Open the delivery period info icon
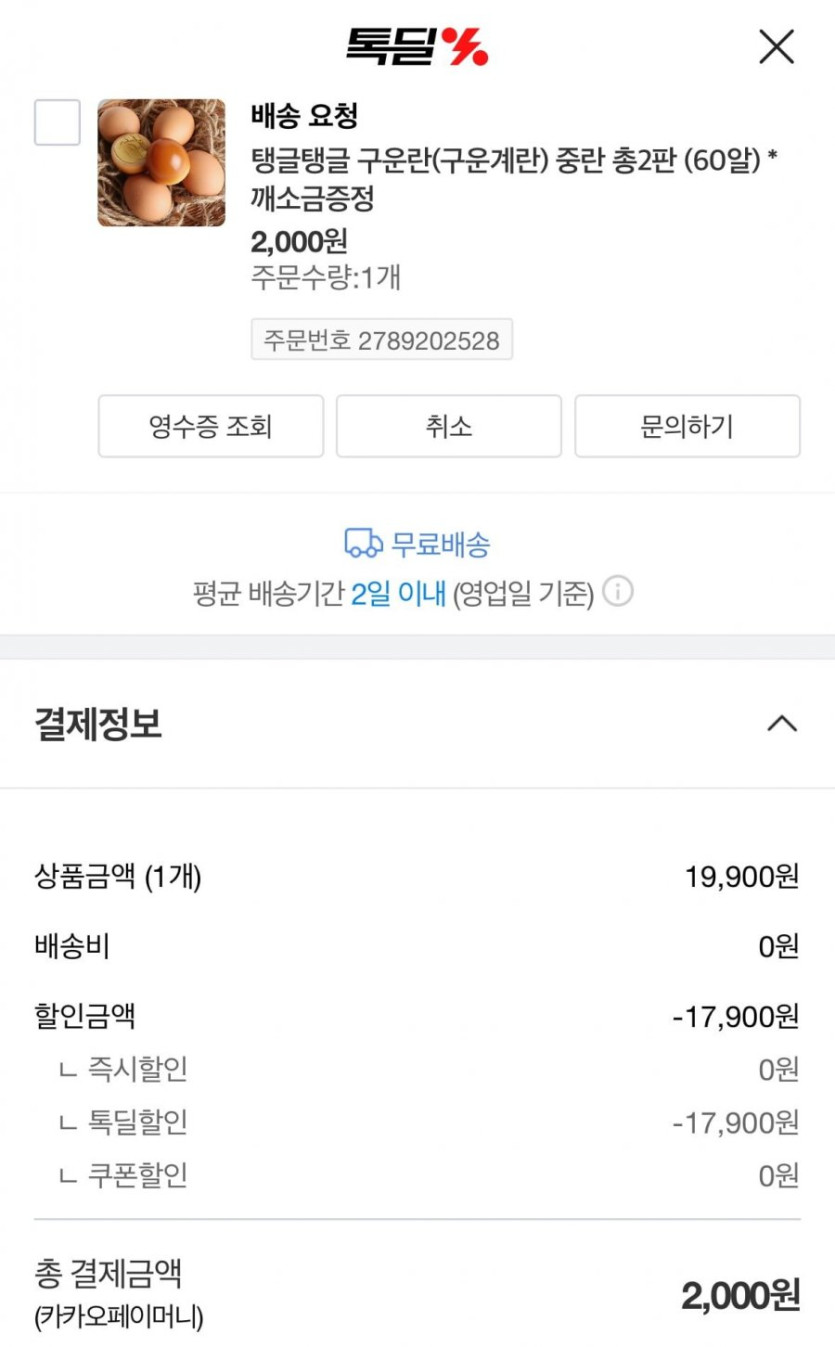Image resolution: width=835 pixels, height=1347 pixels. pyautogui.click(x=618, y=593)
